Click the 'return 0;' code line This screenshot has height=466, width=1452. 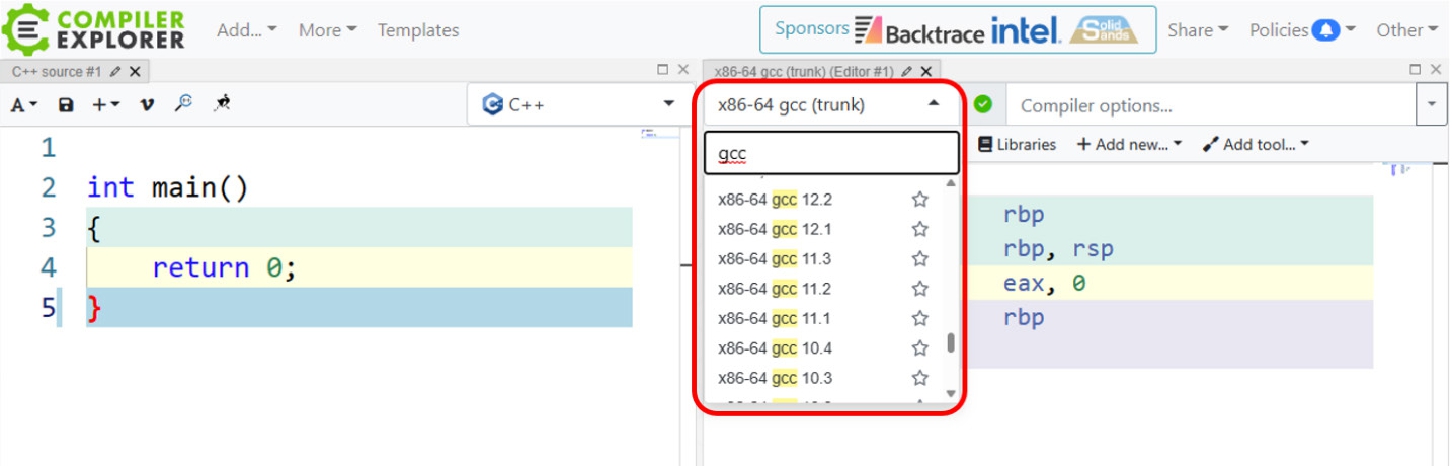[x=225, y=268]
